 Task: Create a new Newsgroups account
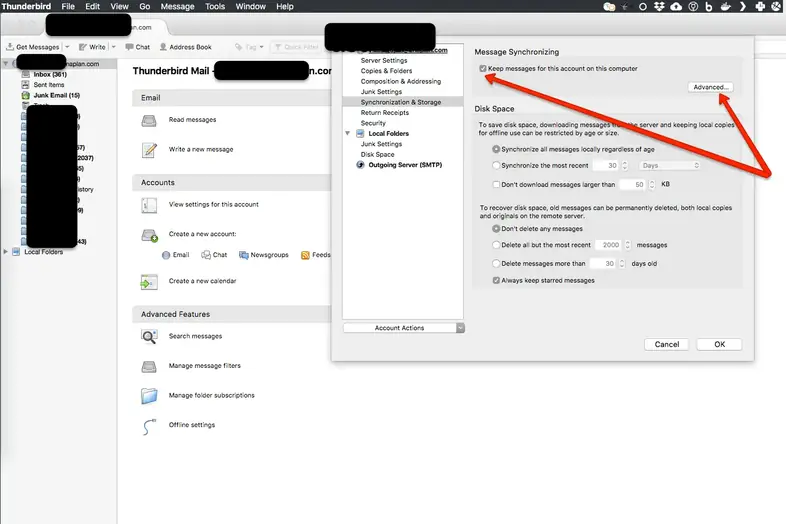coord(264,255)
